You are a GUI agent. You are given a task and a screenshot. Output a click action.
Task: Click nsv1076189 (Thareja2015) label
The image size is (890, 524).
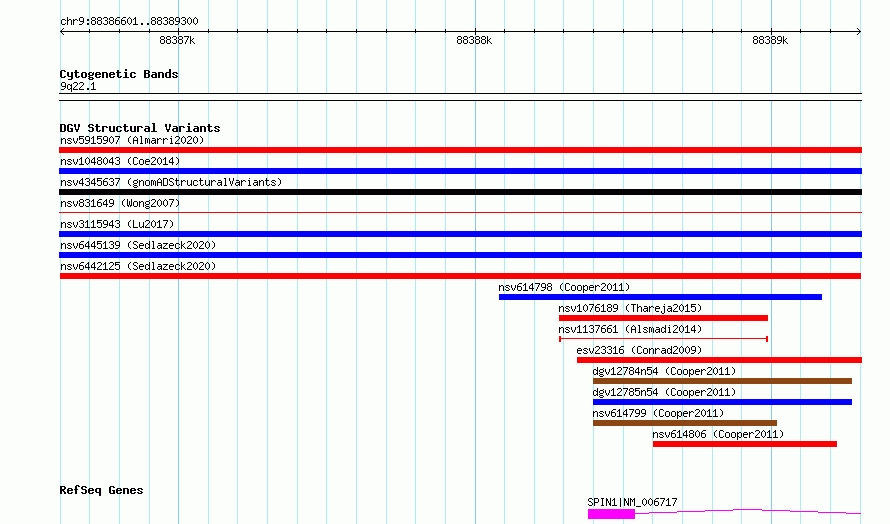point(630,308)
